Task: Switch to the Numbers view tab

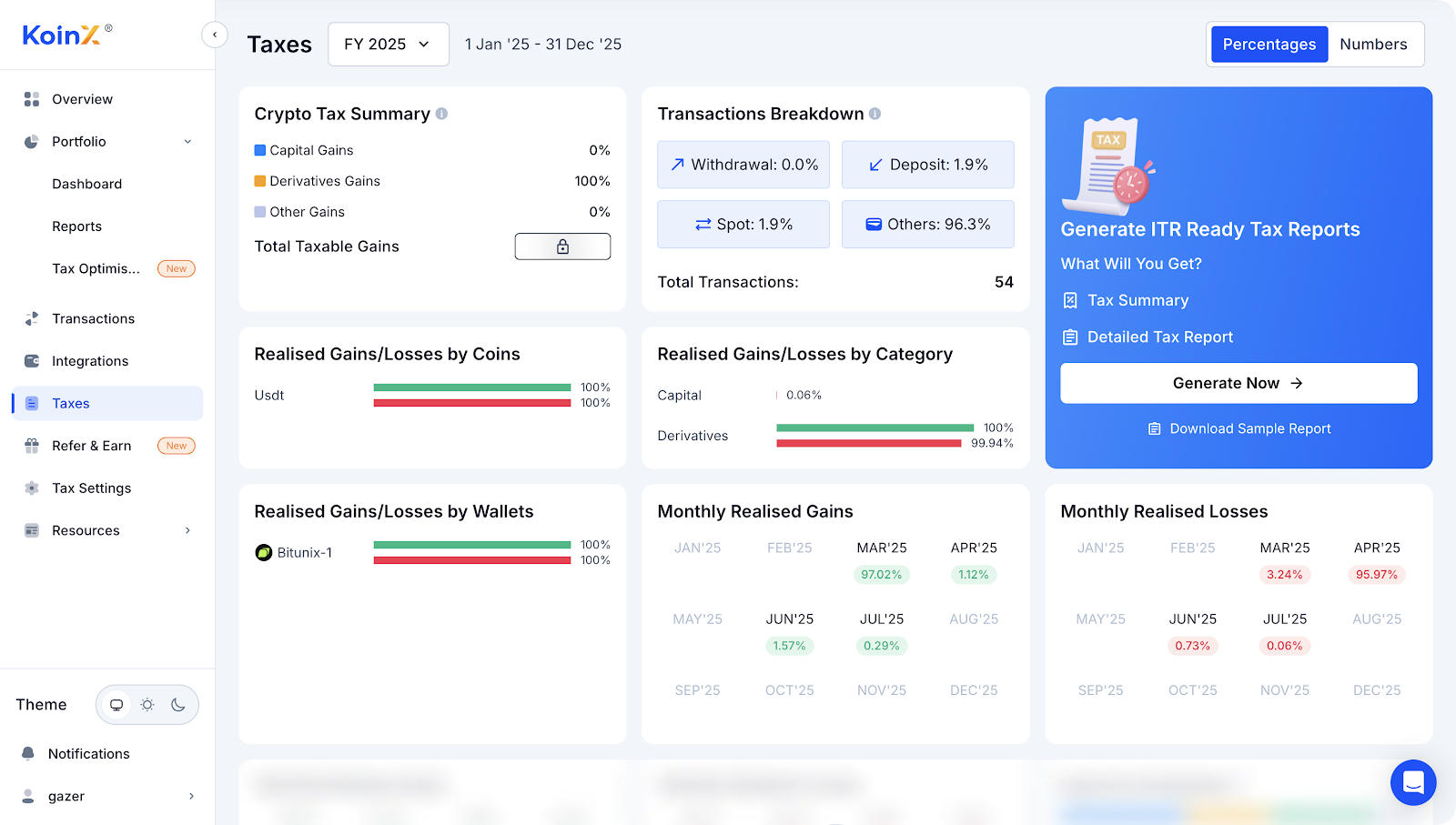Action: point(1374,44)
